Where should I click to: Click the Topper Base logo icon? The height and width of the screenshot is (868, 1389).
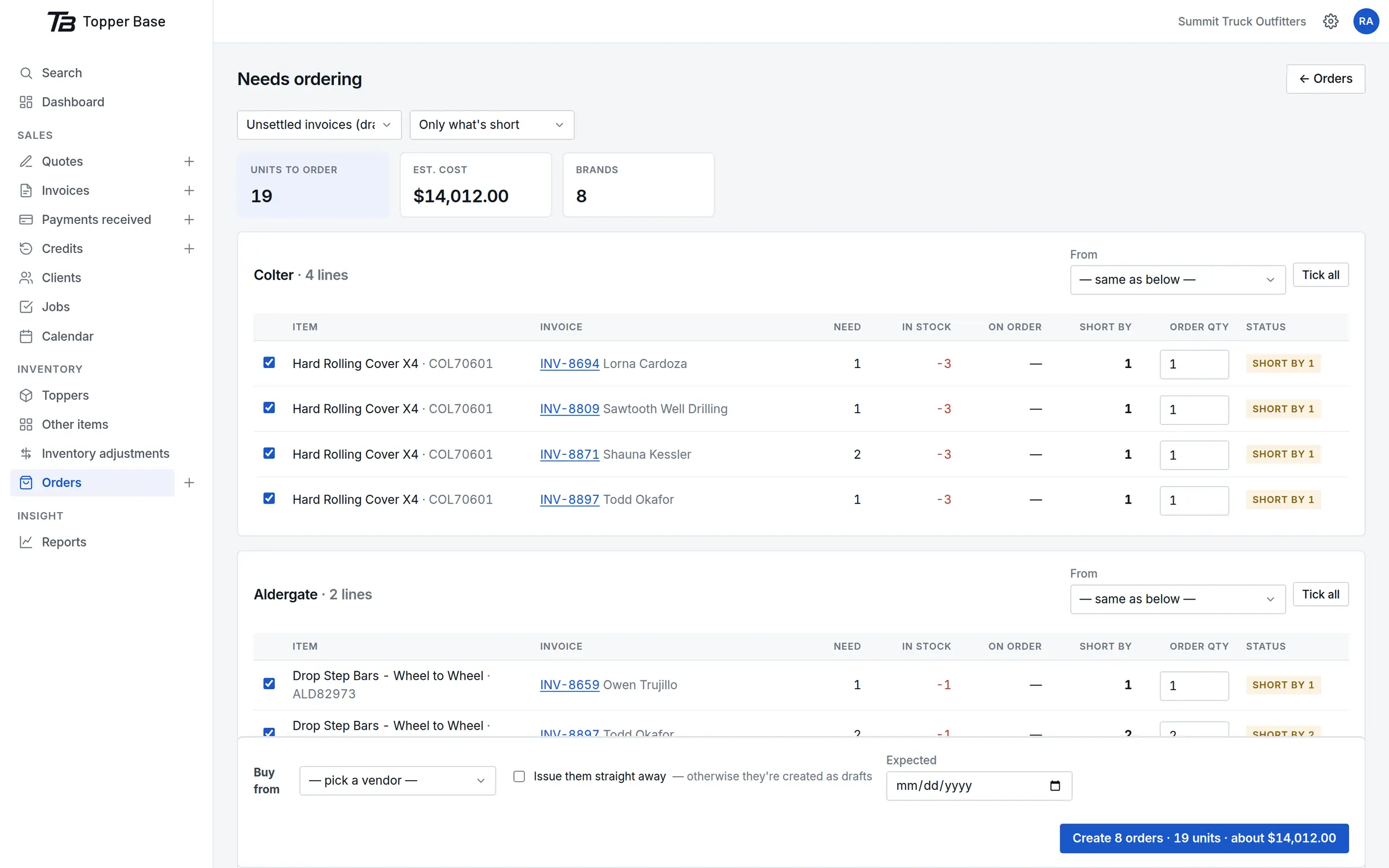click(61, 21)
